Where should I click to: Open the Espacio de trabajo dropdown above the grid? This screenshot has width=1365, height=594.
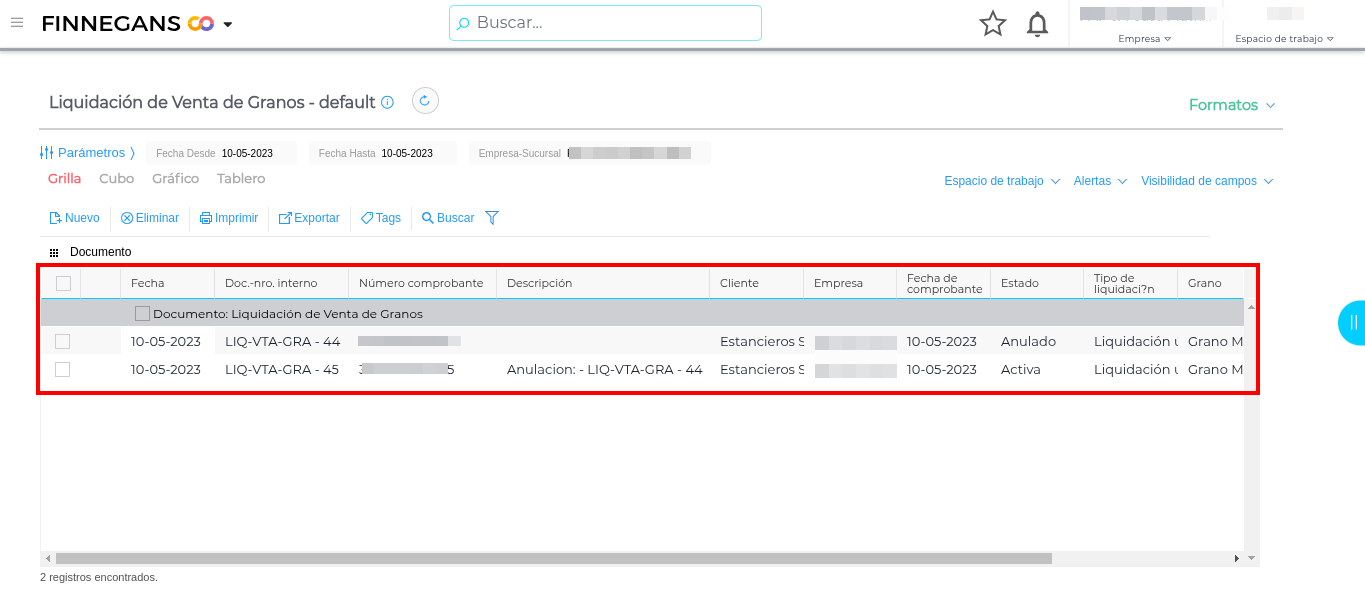point(1002,181)
